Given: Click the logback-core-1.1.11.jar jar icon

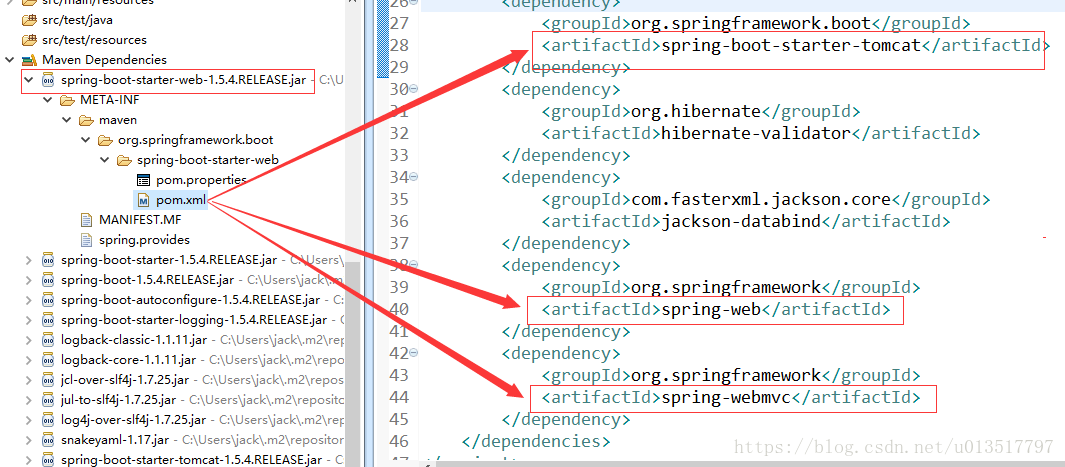Looking at the screenshot, I should pyautogui.click(x=48, y=360).
